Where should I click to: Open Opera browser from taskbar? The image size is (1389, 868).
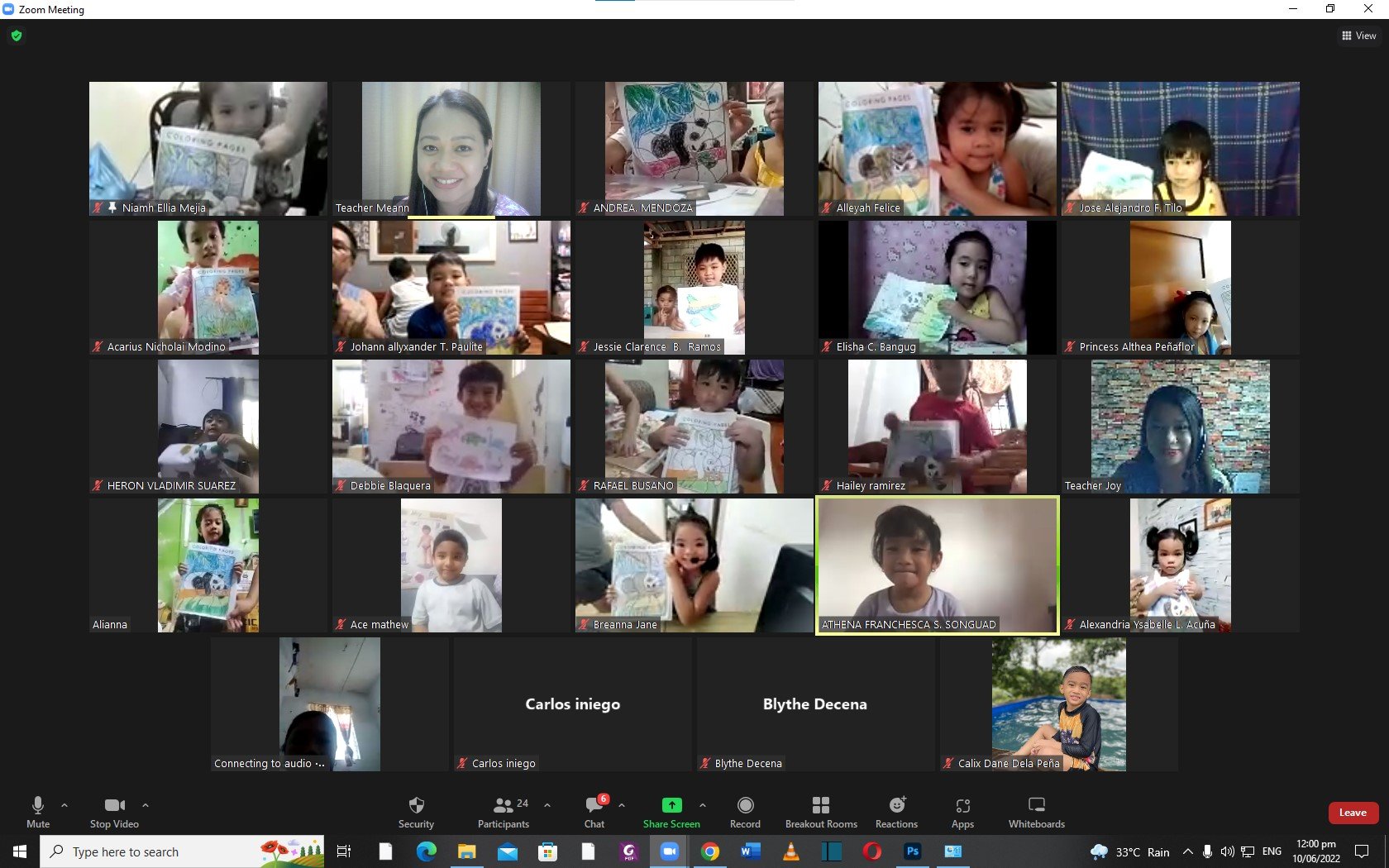pos(871,851)
